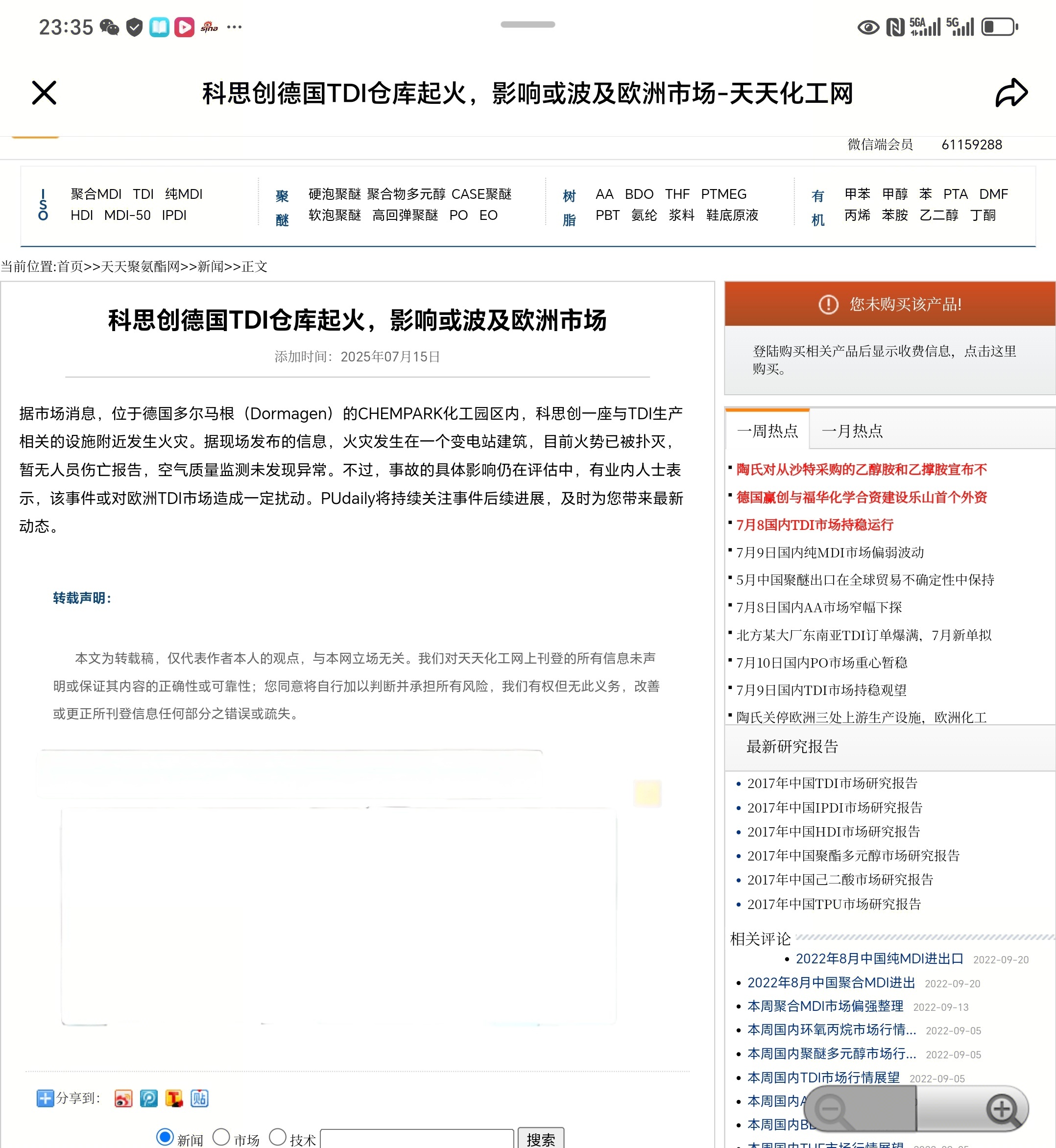Open 7月9日国内纯MDI市场偏弱波动 link
1056x1148 pixels.
coord(830,552)
